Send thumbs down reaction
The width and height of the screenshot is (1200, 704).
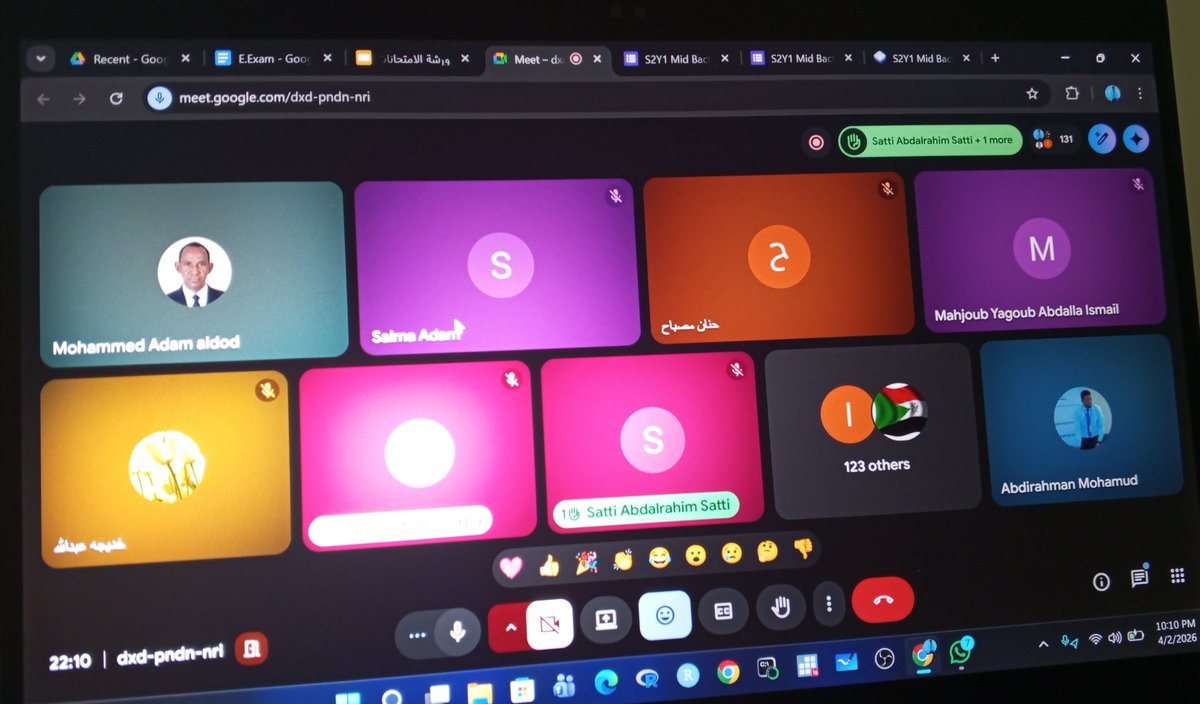[803, 547]
